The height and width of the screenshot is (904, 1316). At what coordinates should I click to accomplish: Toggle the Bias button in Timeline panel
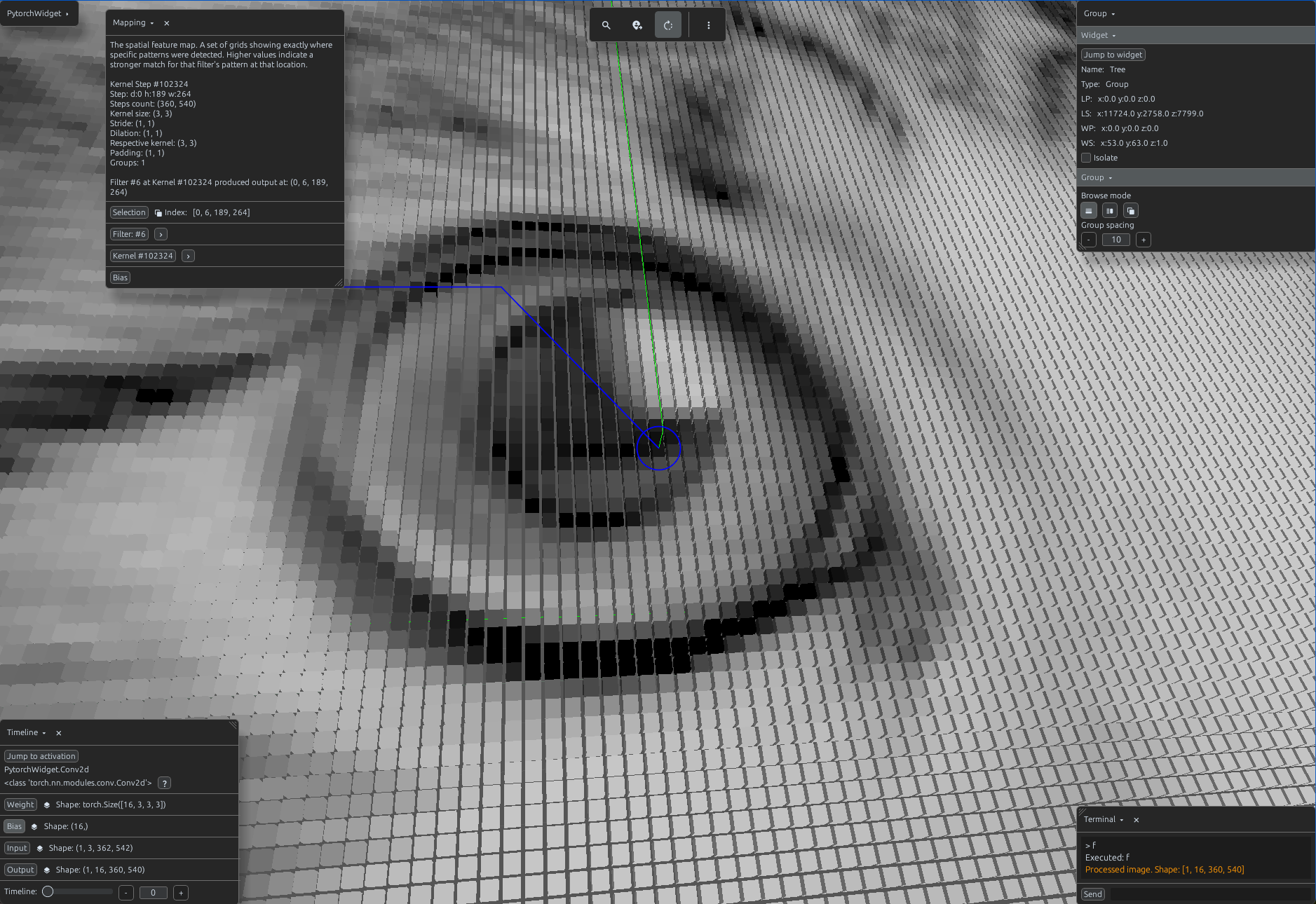point(15,826)
